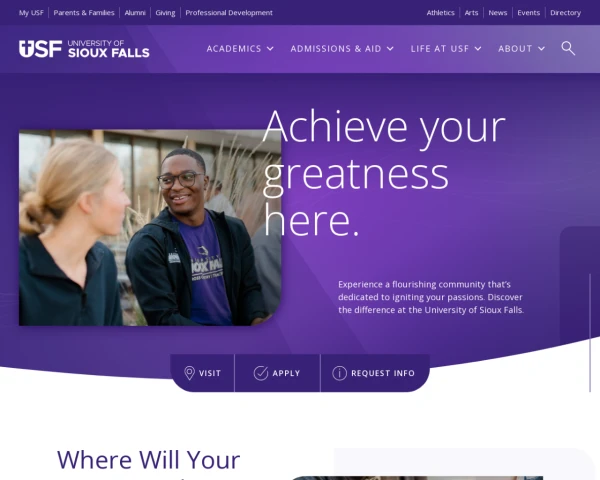Open the My USF link
The width and height of the screenshot is (600, 480).
coord(31,13)
